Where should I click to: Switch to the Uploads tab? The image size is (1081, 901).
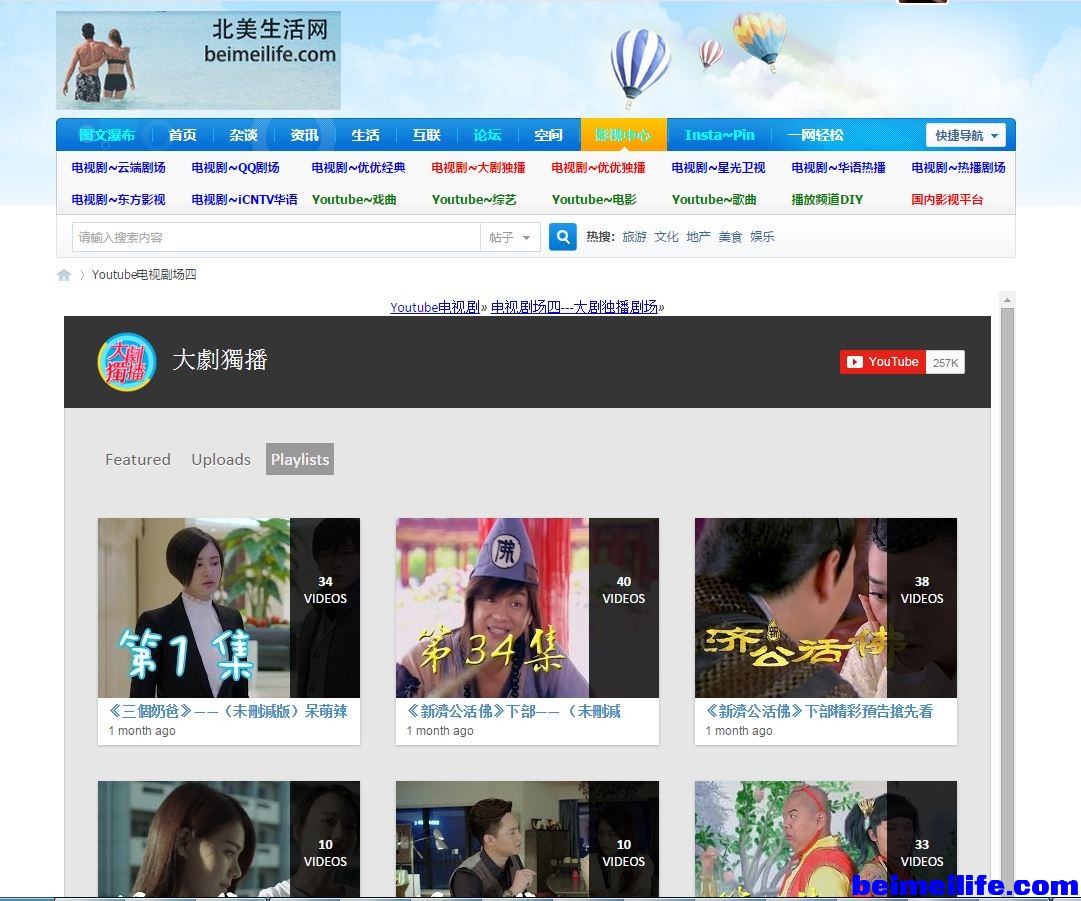tap(221, 460)
